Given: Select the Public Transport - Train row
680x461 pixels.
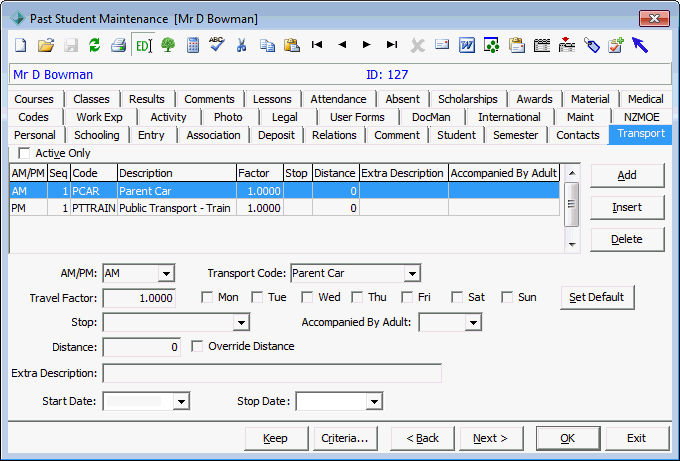Looking at the screenshot, I should (x=284, y=208).
